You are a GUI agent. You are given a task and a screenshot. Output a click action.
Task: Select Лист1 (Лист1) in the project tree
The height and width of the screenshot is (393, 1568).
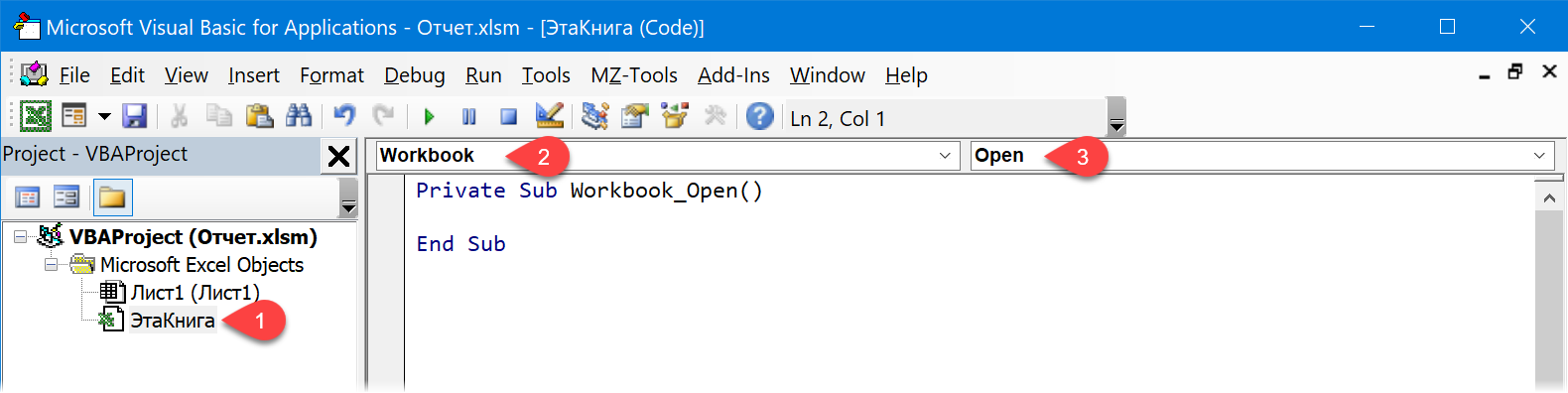tap(196, 293)
